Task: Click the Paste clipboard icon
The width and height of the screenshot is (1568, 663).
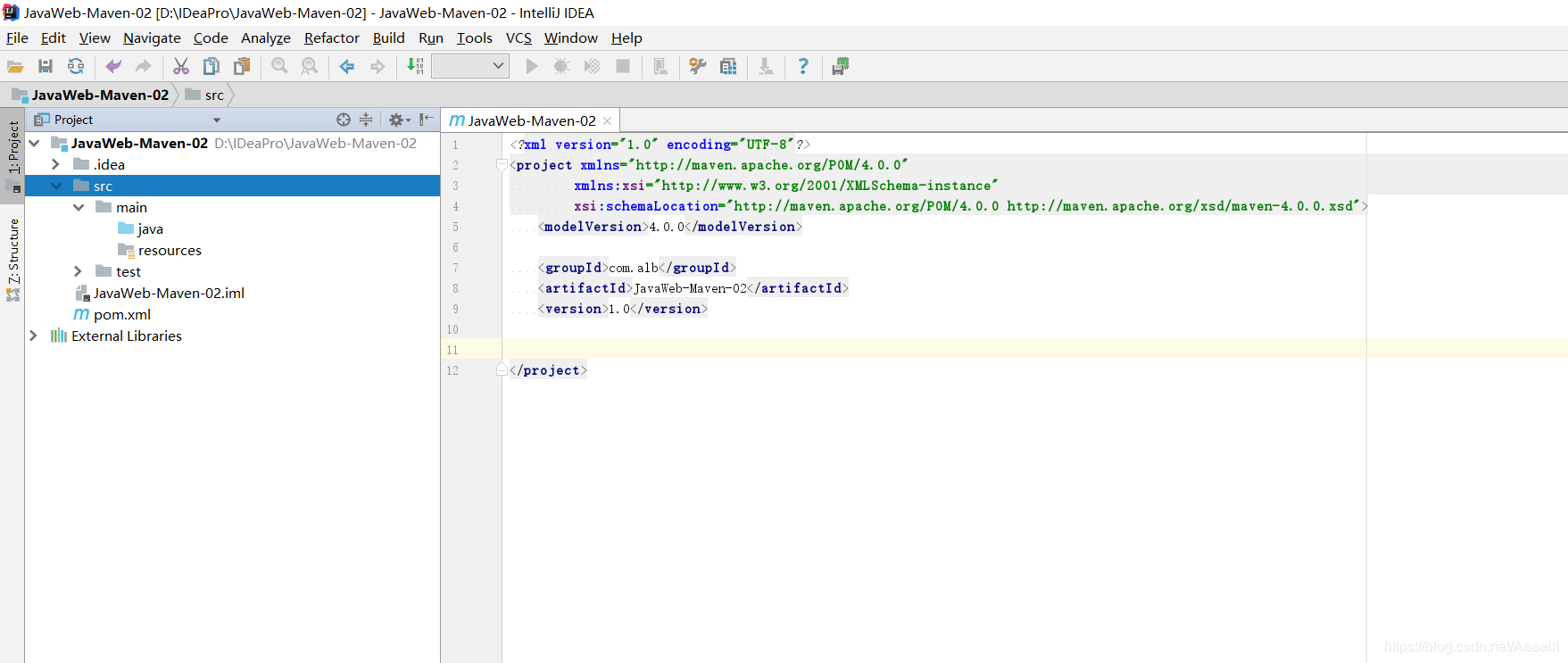Action: click(242, 66)
